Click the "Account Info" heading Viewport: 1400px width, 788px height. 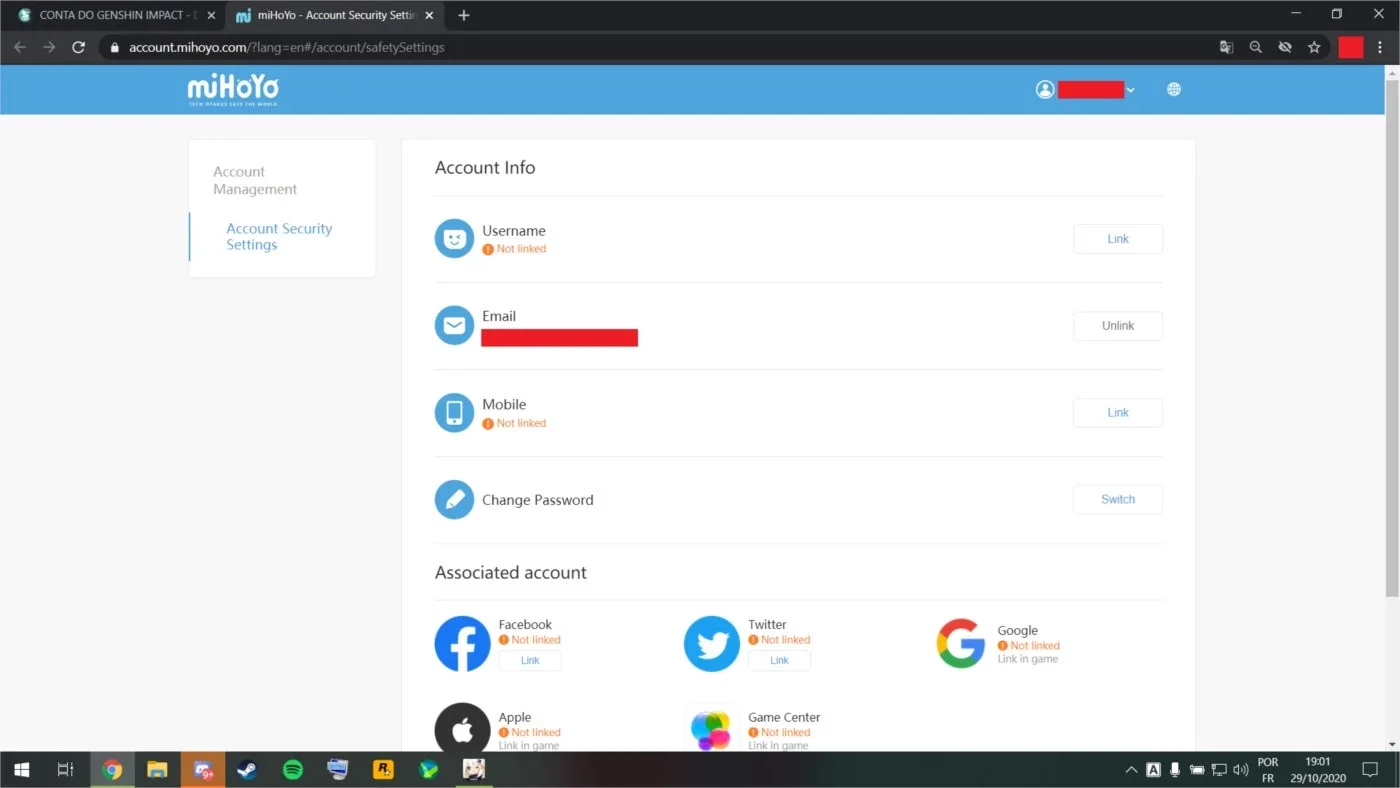click(485, 168)
